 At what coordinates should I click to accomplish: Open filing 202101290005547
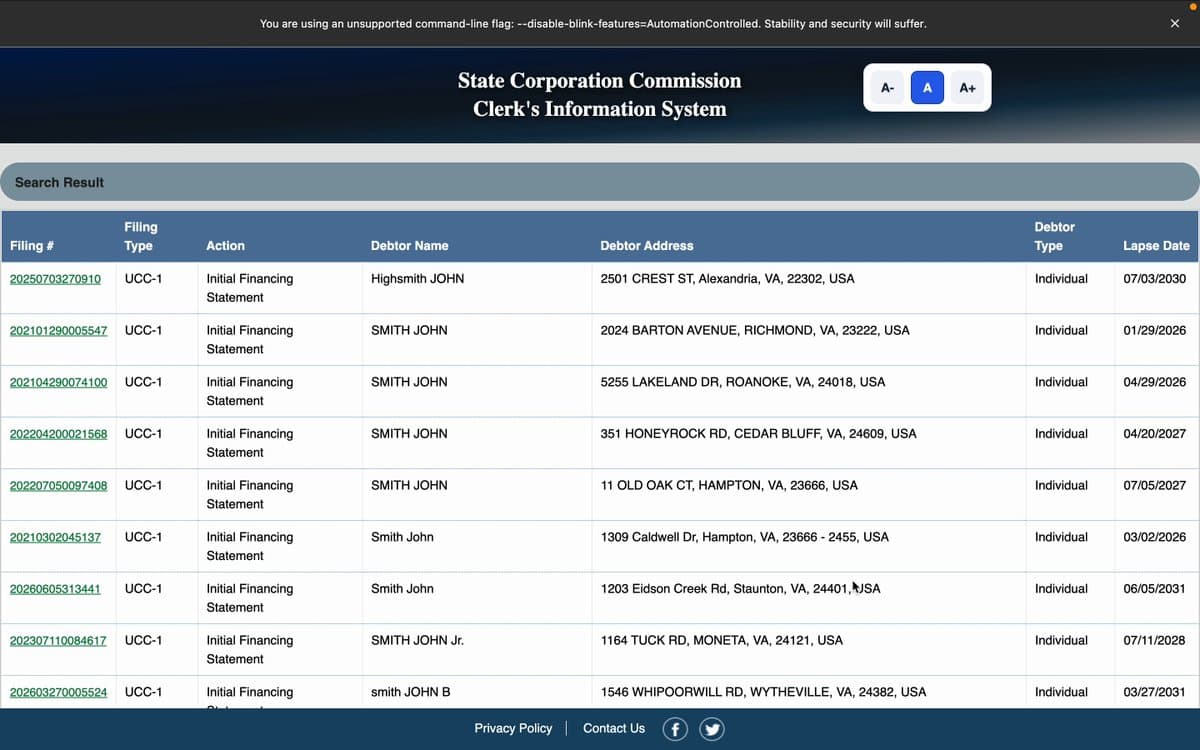point(58,330)
